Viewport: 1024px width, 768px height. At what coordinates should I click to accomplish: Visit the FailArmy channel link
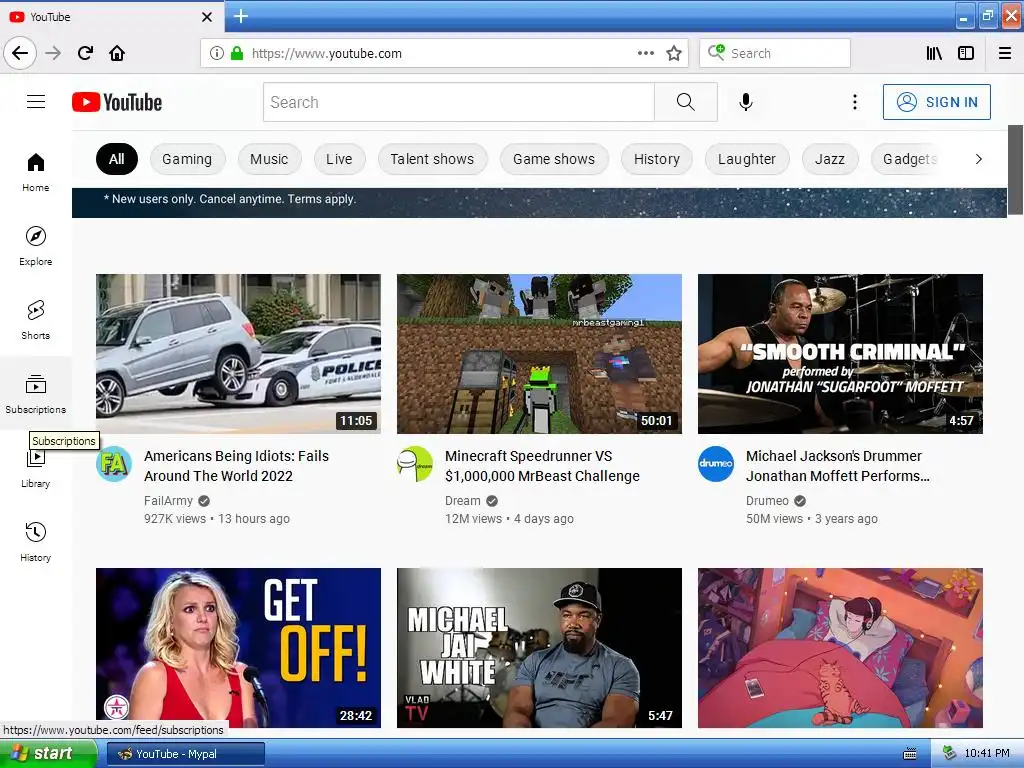(x=168, y=500)
